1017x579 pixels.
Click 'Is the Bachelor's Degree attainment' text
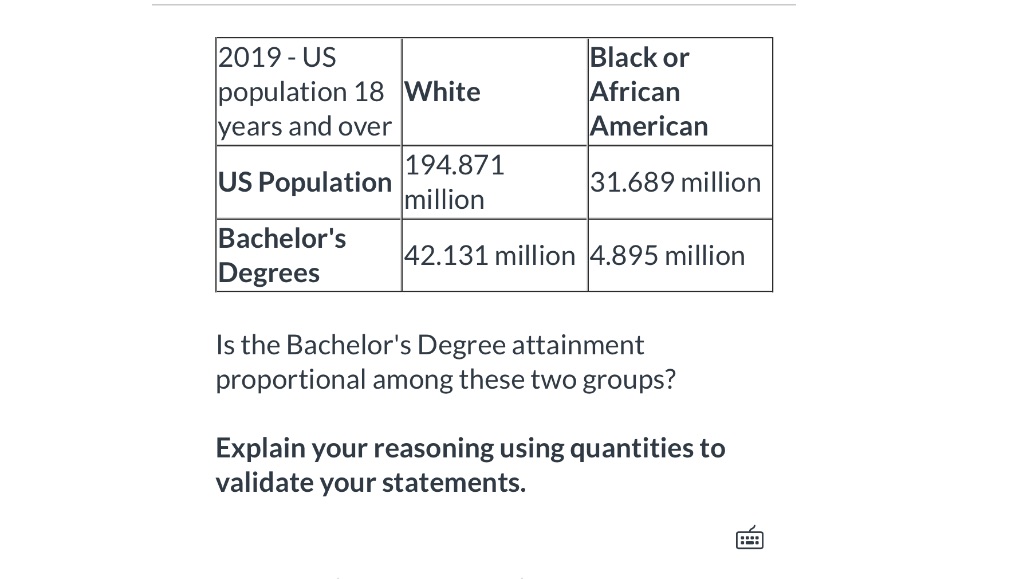[x=430, y=345]
